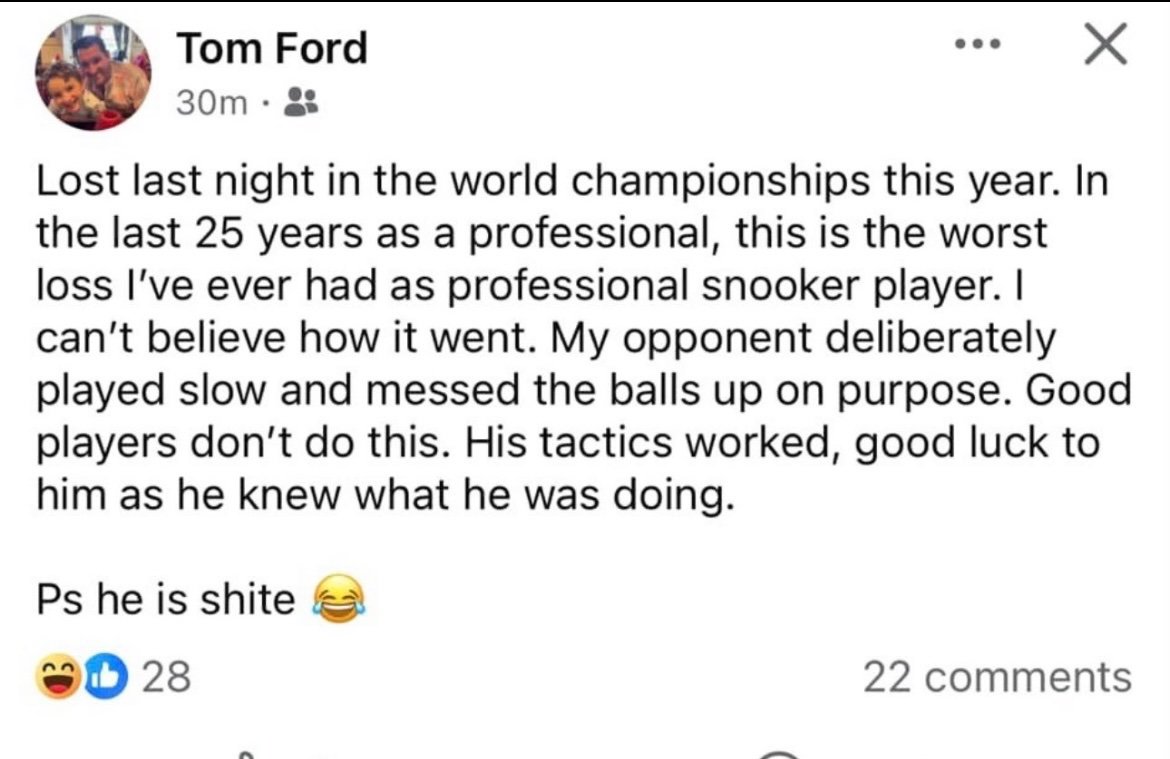The image size is (1170, 759).
Task: Click the Haha reaction emoji icon
Action: pos(57,676)
